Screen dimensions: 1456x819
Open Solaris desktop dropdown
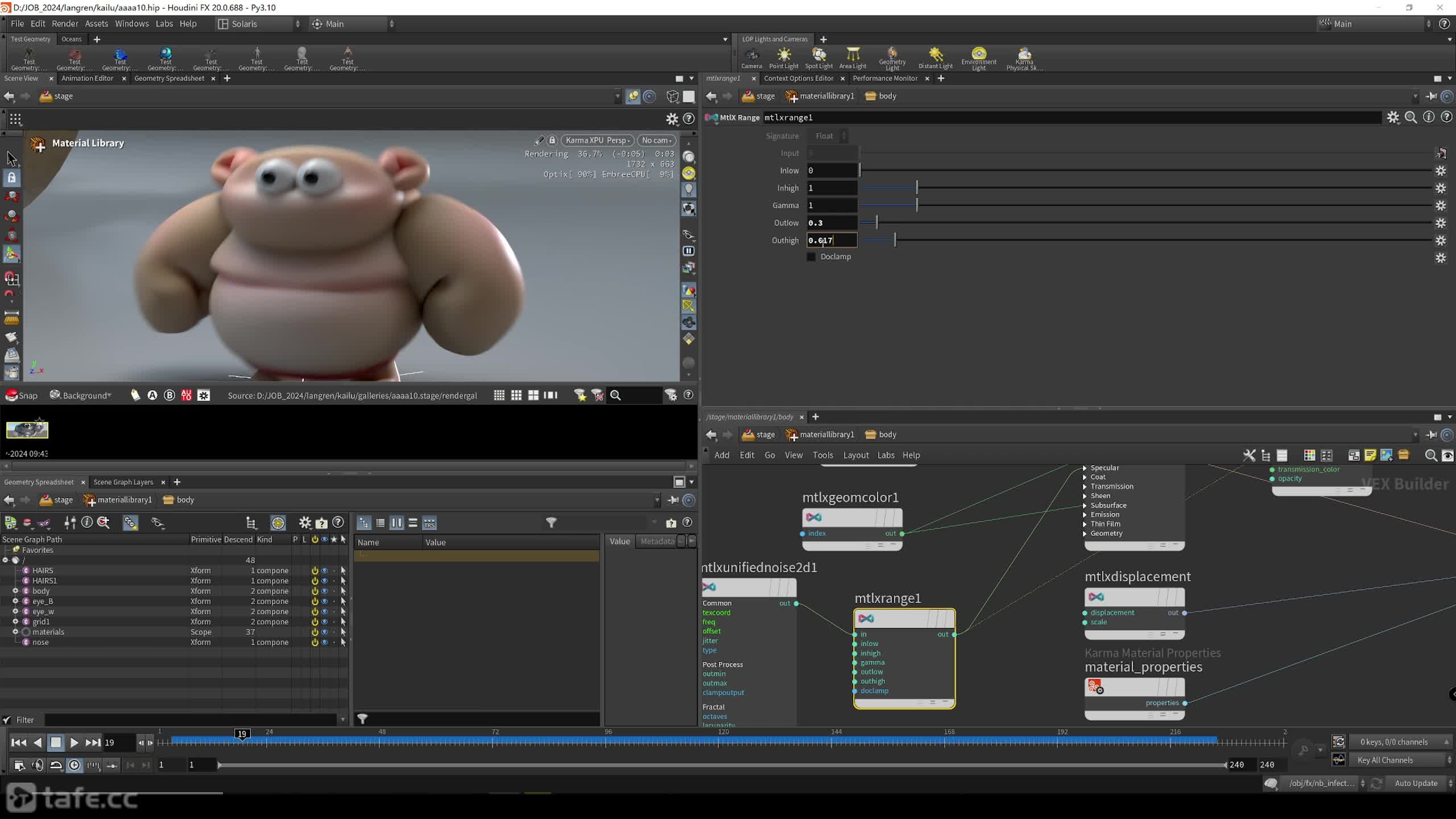(x=259, y=24)
